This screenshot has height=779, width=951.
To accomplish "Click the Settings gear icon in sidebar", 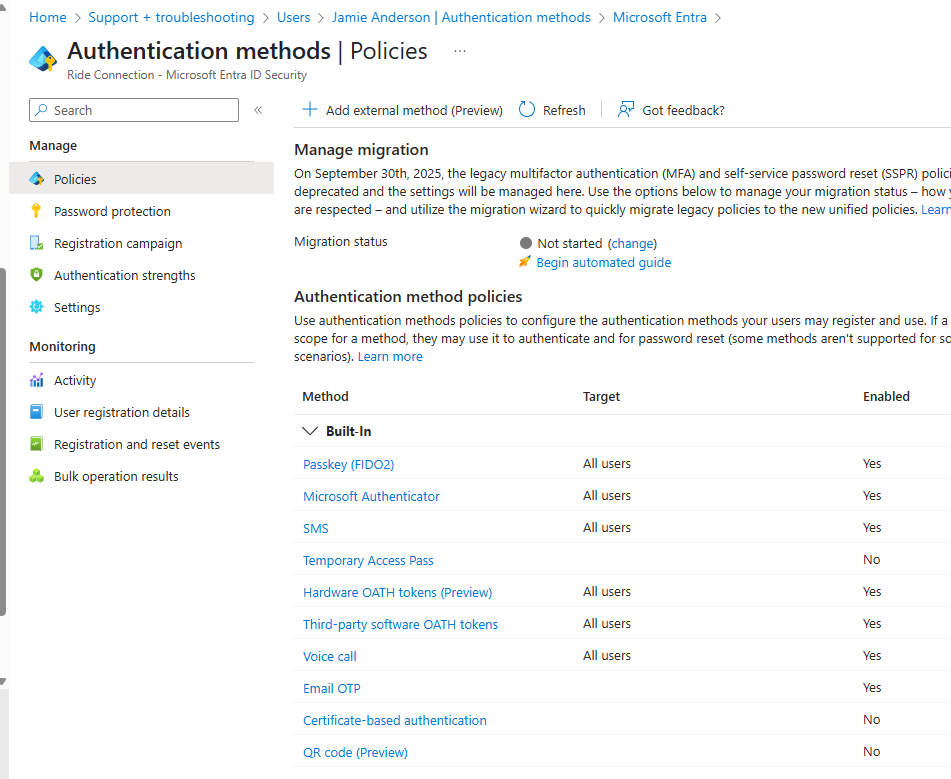I will coord(37,307).
